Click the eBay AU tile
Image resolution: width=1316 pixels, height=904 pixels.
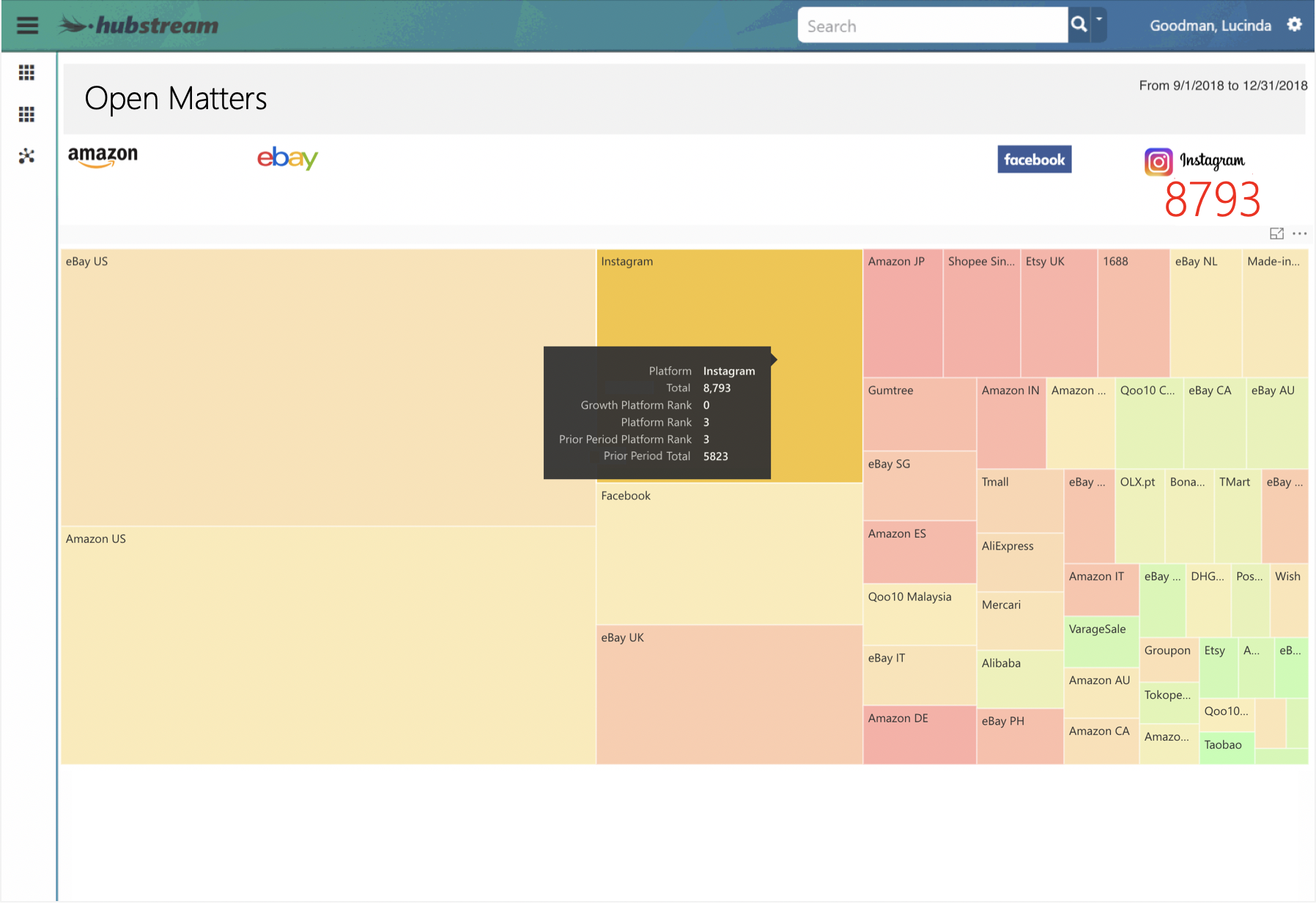point(1277,423)
